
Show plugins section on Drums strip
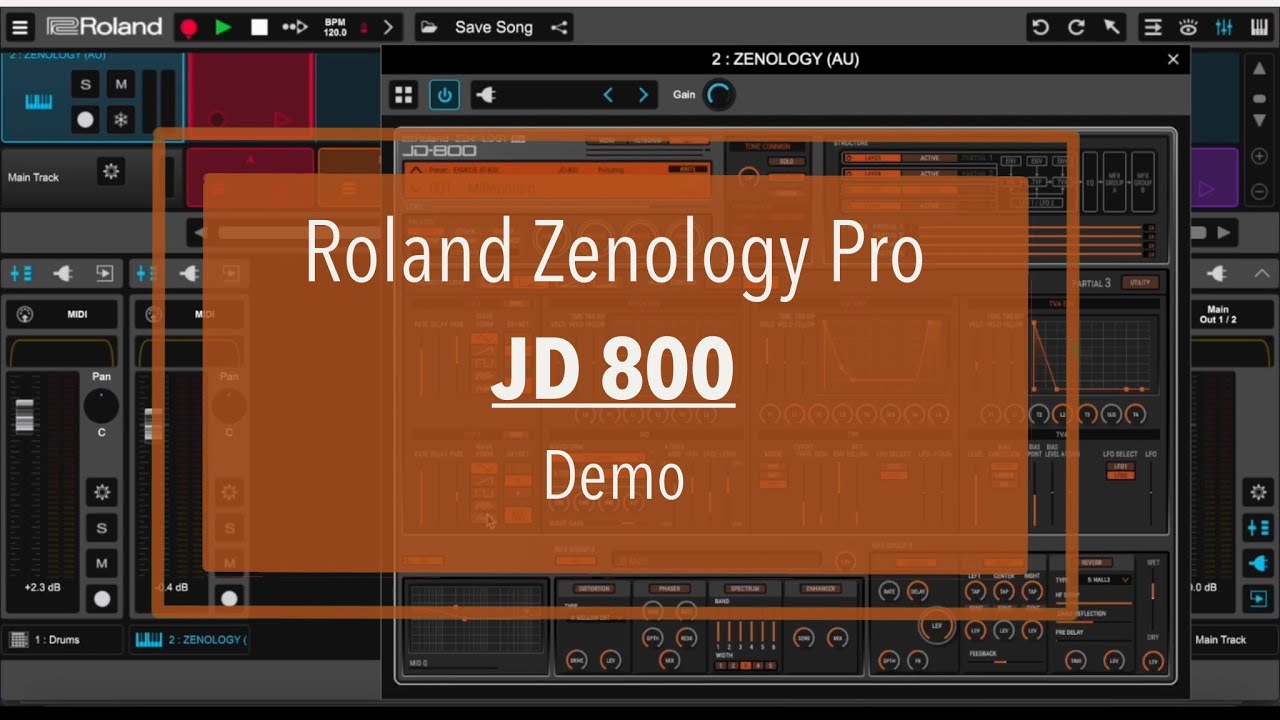[x=63, y=272]
